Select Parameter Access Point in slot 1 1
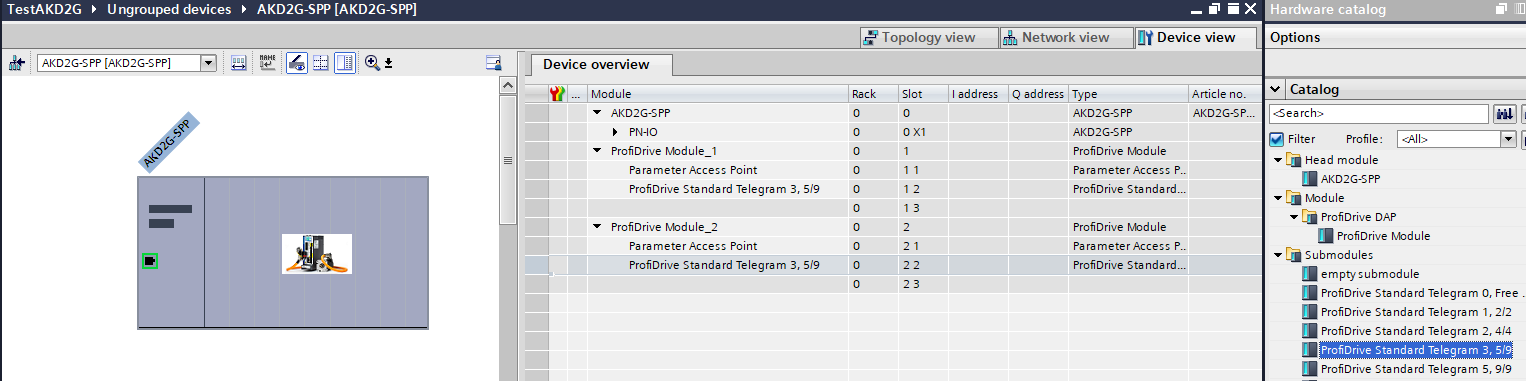 coord(692,170)
